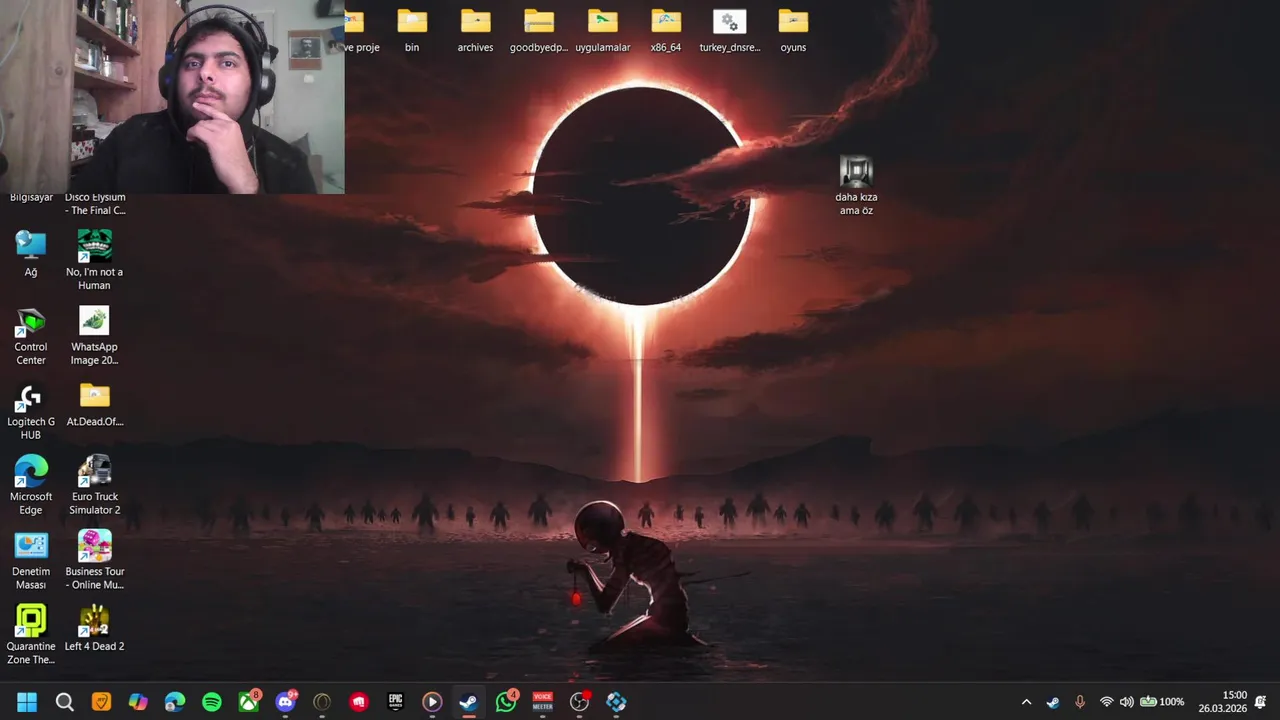Open OBS Studio from the taskbar
This screenshot has width=1280, height=720.
[580, 702]
